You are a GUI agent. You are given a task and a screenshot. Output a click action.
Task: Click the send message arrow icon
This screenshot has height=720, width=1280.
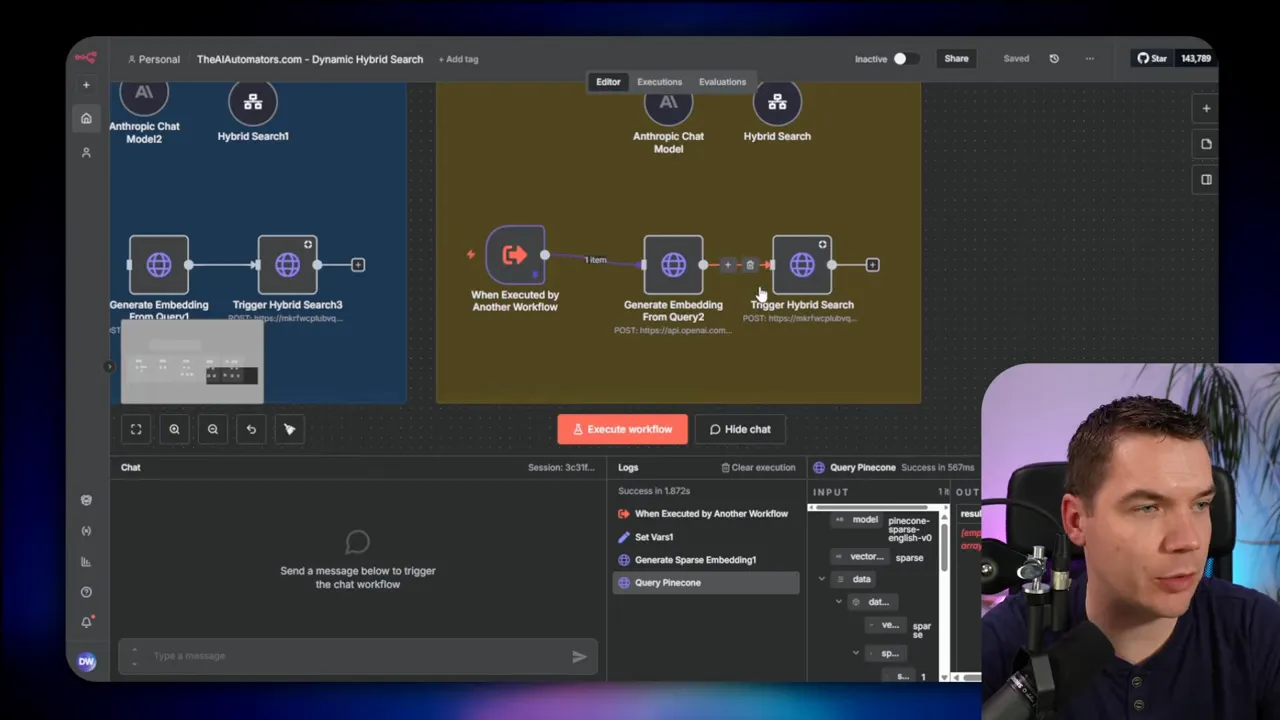click(x=579, y=657)
